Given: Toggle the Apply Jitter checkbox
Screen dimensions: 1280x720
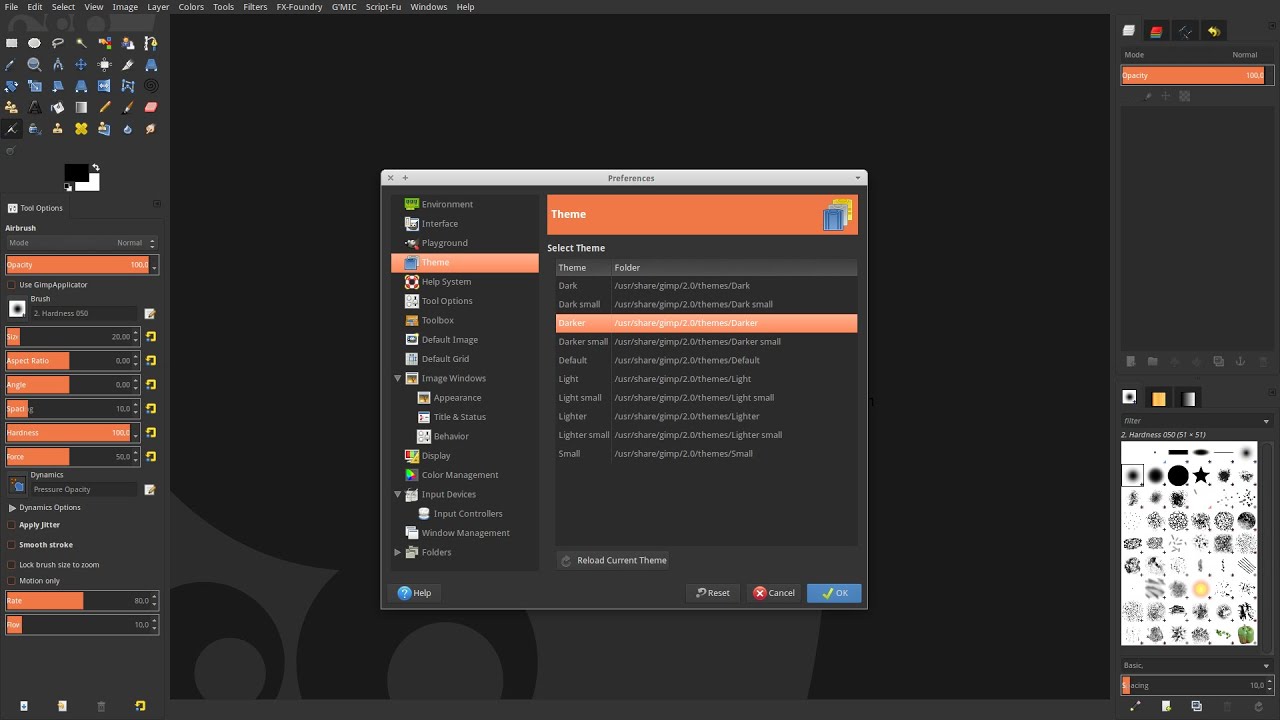Looking at the screenshot, I should (x=11, y=525).
